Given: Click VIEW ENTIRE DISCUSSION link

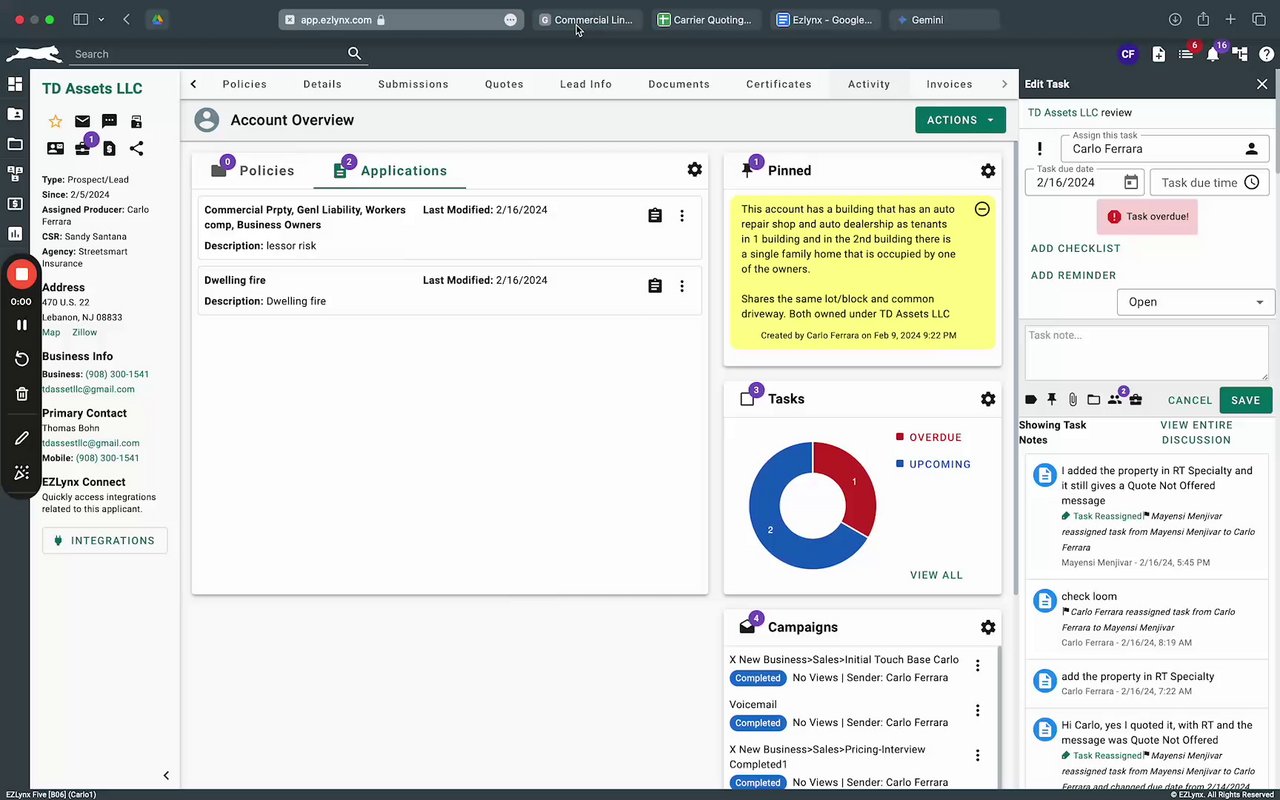Looking at the screenshot, I should (x=1196, y=432).
